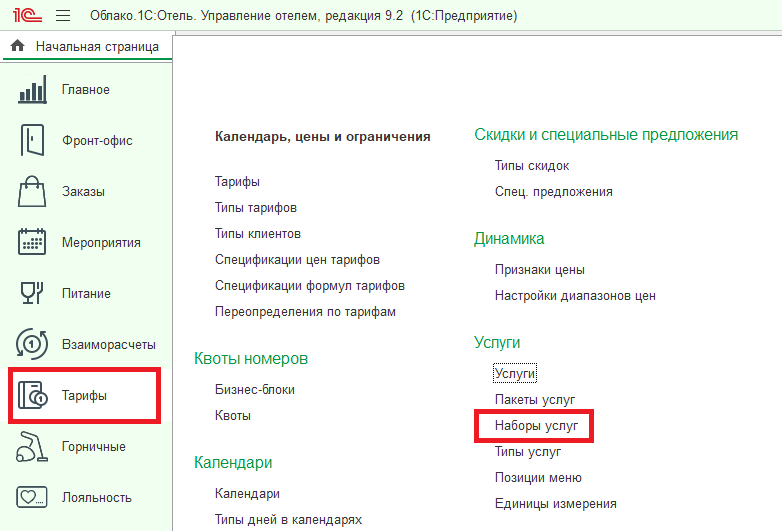Click the Облако.1С:Отель application title text
Viewport: 782px width, 531px height.
pyautogui.click(x=304, y=16)
